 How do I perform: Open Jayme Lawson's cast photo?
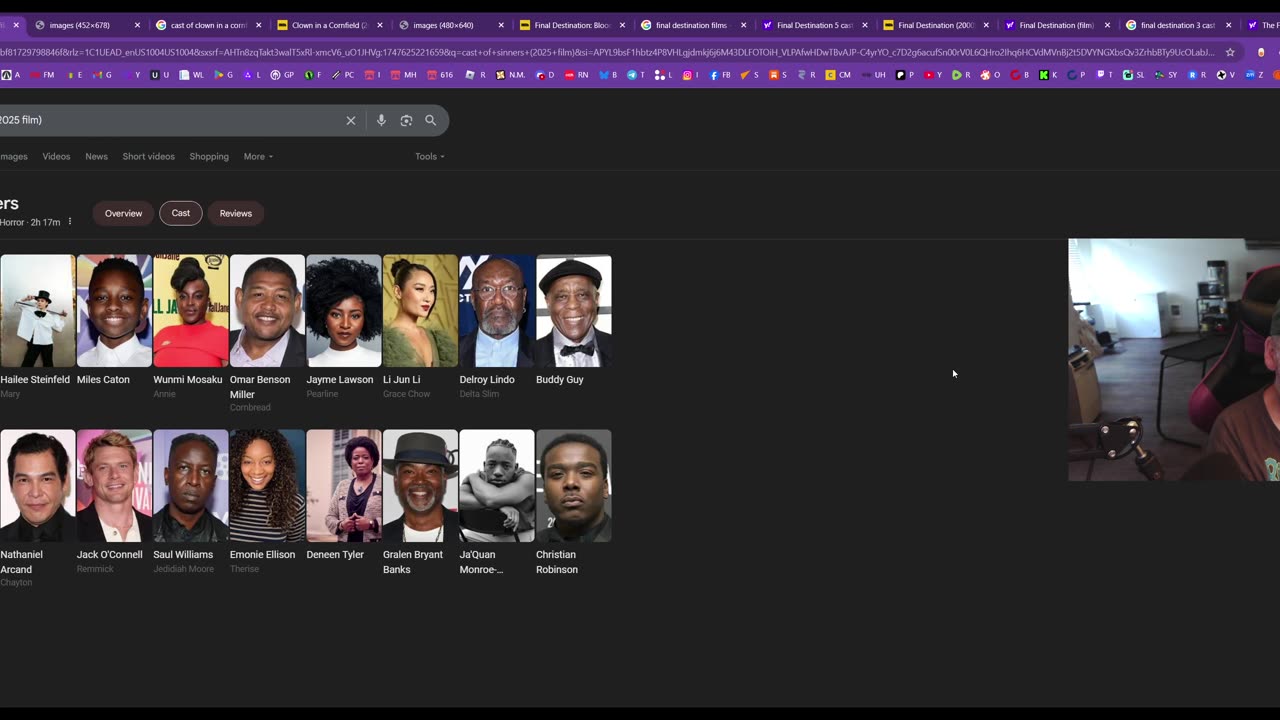tap(344, 311)
